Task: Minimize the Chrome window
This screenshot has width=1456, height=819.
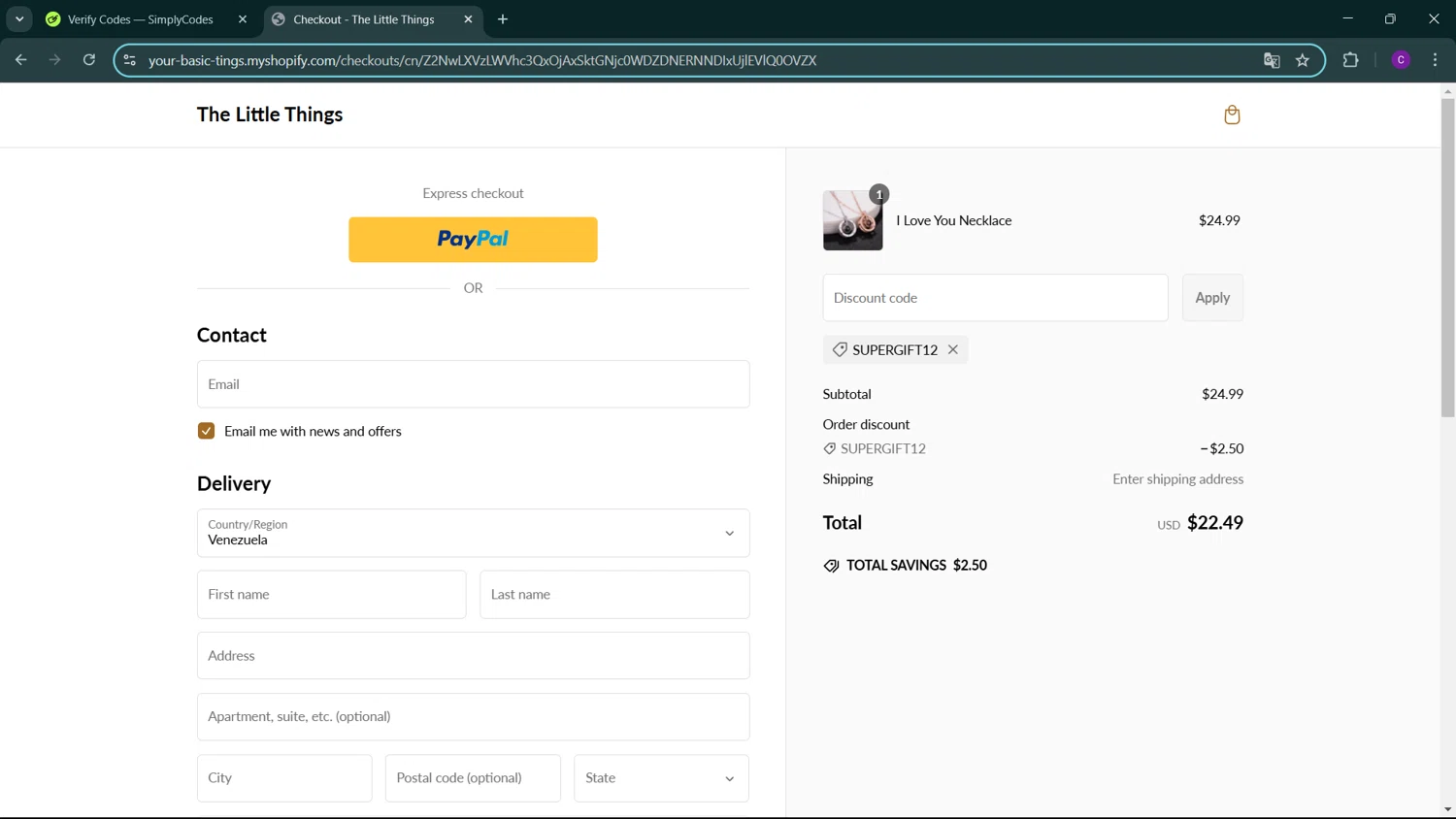Action: tap(1347, 18)
